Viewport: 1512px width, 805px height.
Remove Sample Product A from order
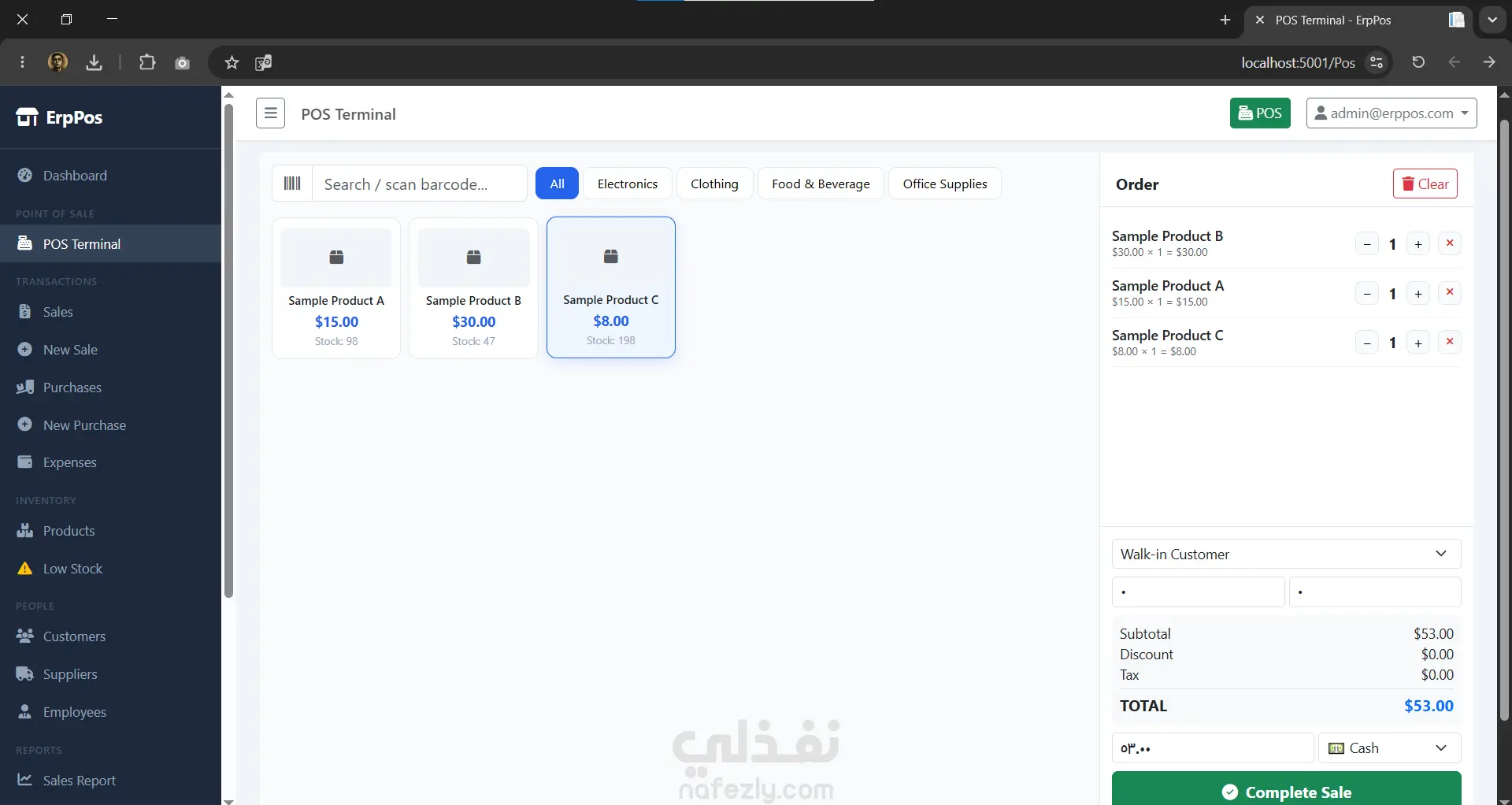point(1450,292)
